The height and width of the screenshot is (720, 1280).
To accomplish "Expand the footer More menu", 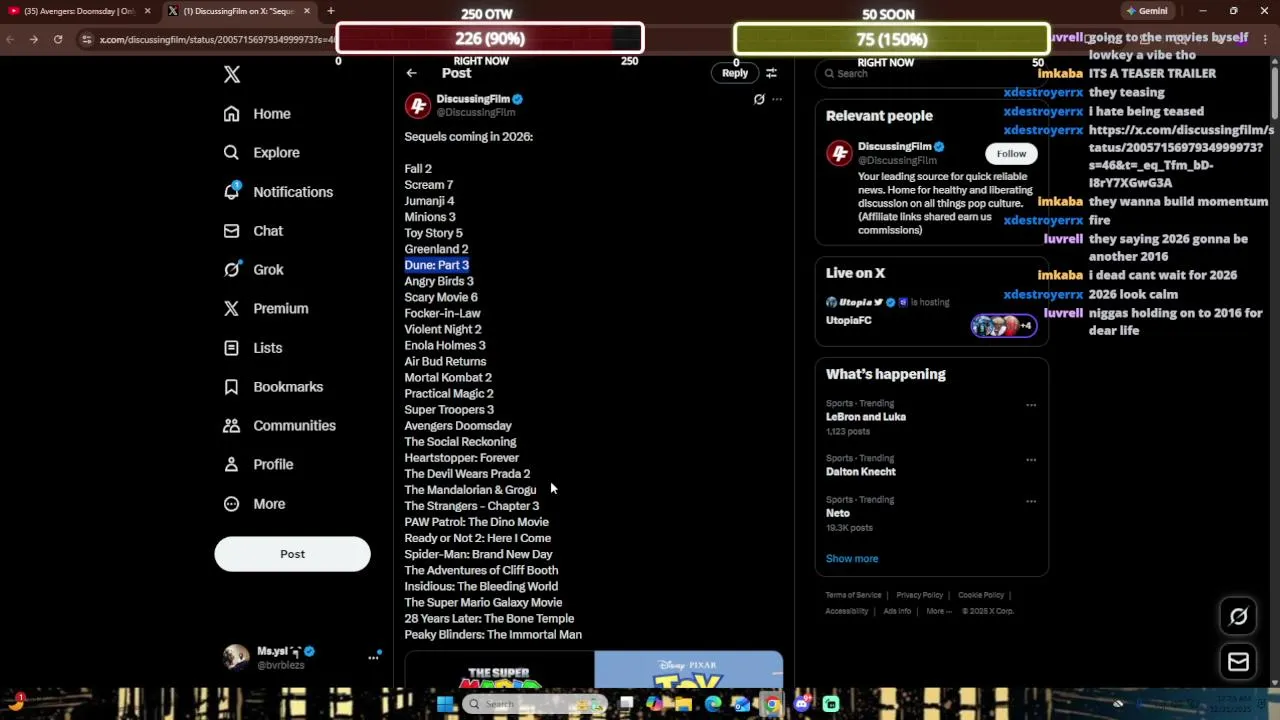I will [938, 611].
